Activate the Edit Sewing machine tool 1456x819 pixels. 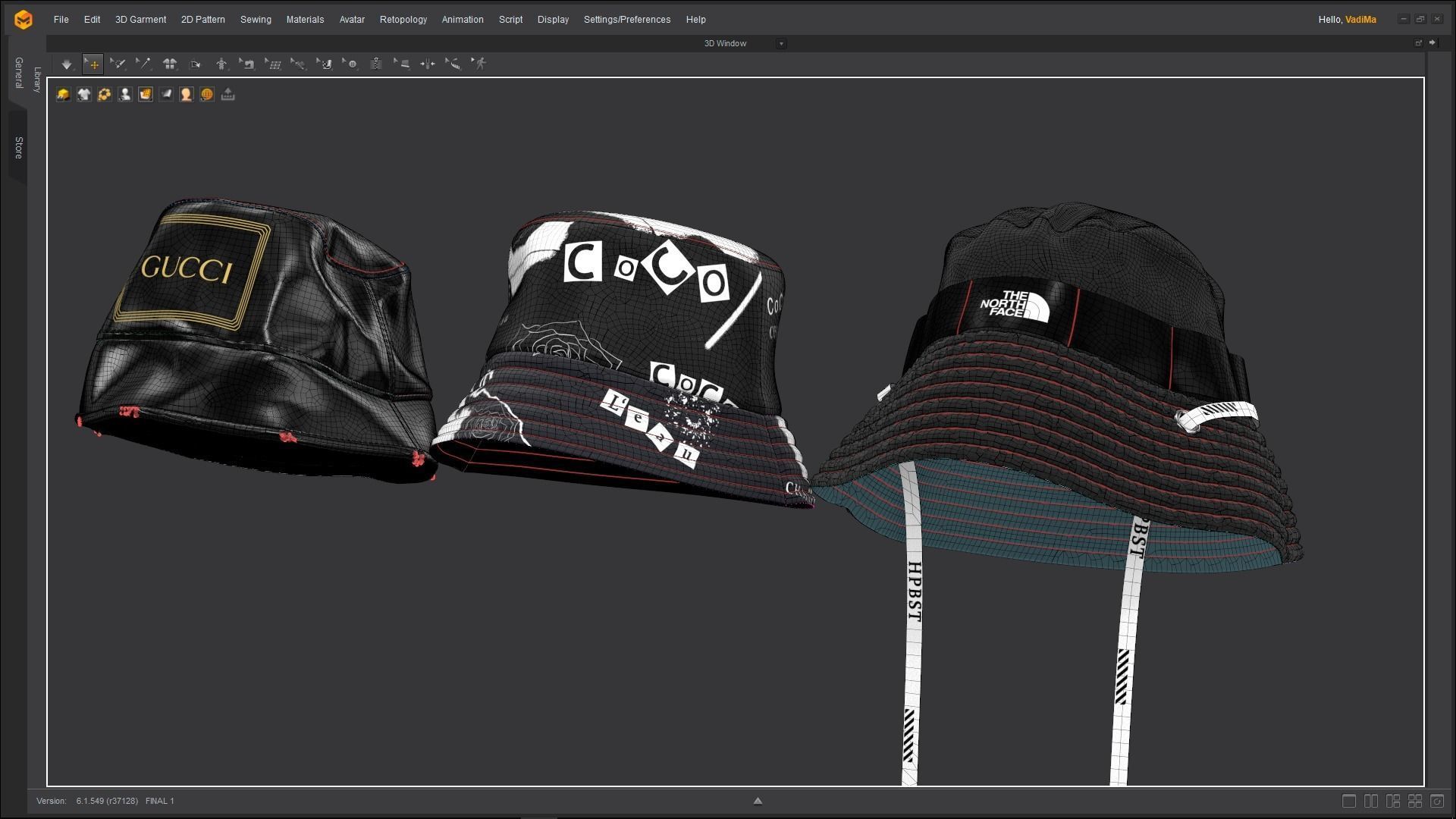click(x=247, y=64)
